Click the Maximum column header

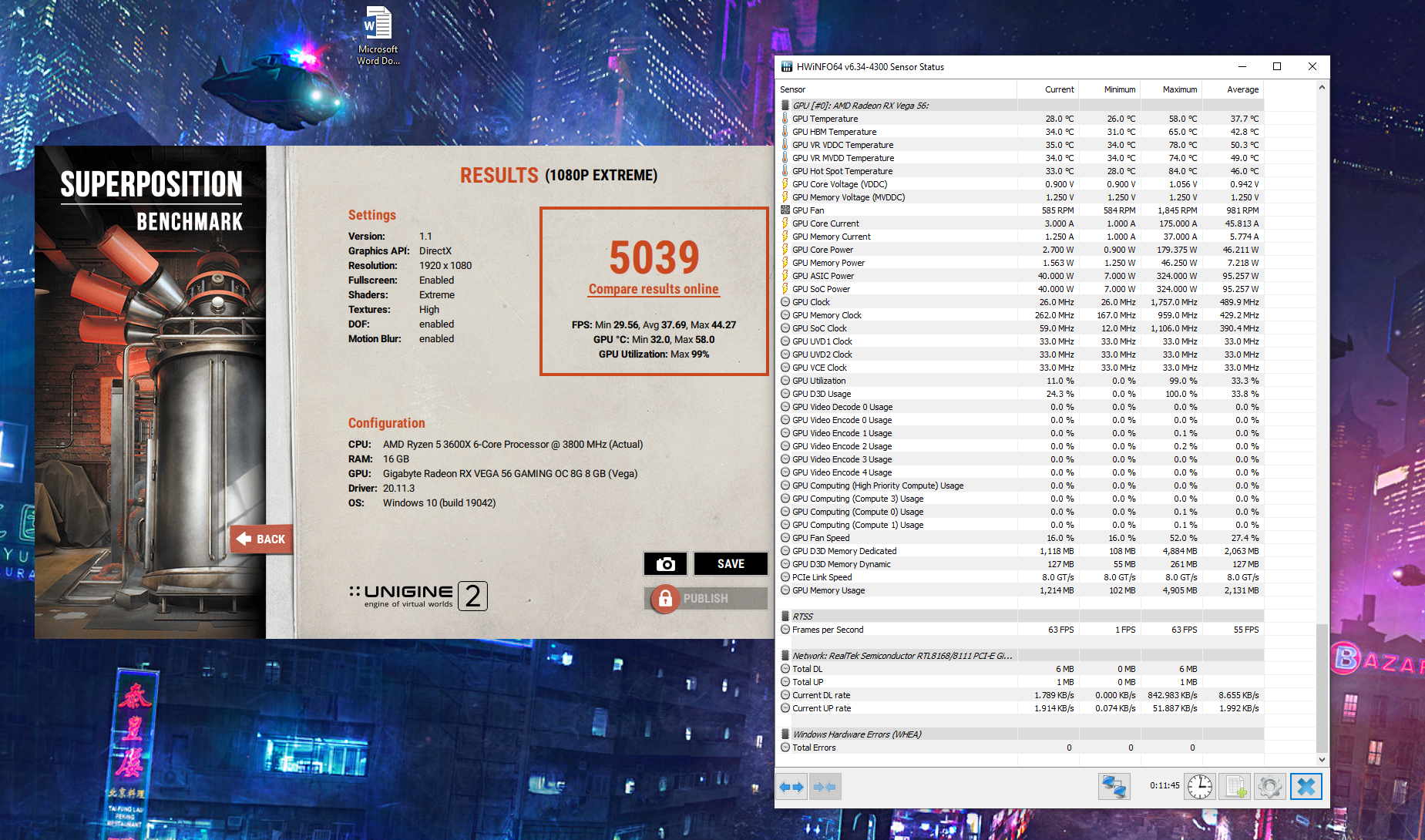click(x=1171, y=89)
